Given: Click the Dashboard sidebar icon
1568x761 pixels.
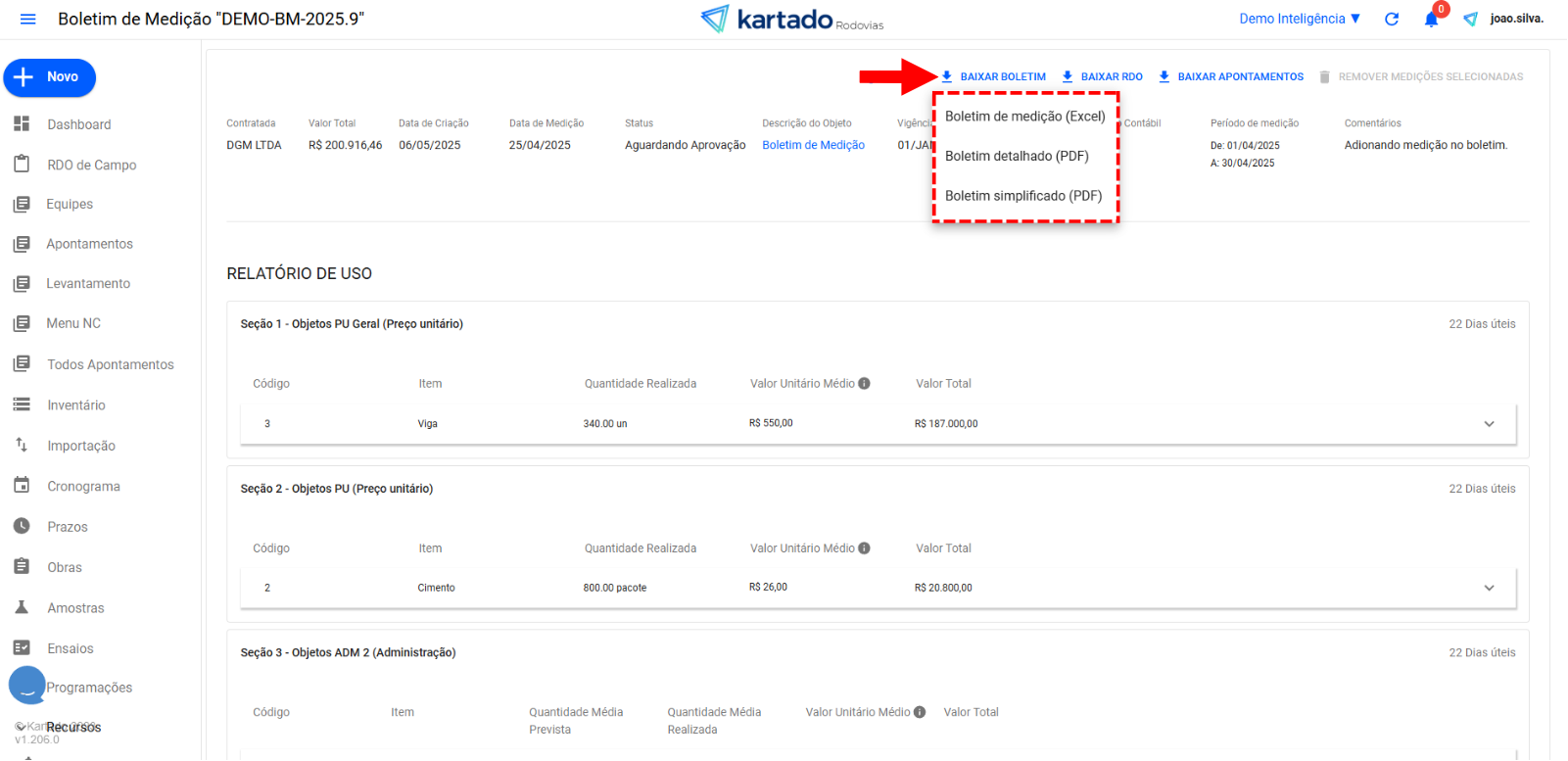Looking at the screenshot, I should pos(22,124).
